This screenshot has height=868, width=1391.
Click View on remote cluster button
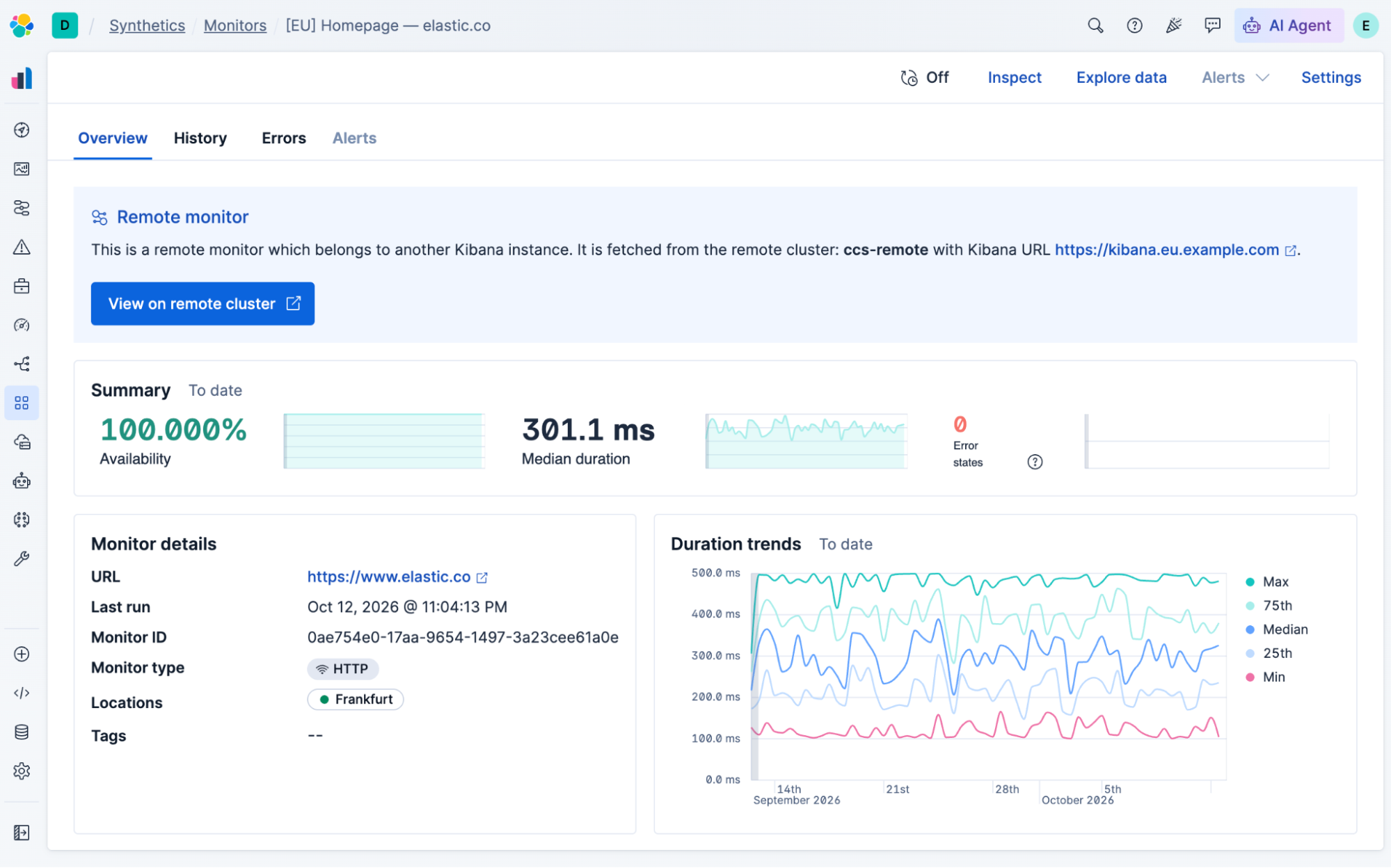[x=202, y=303]
